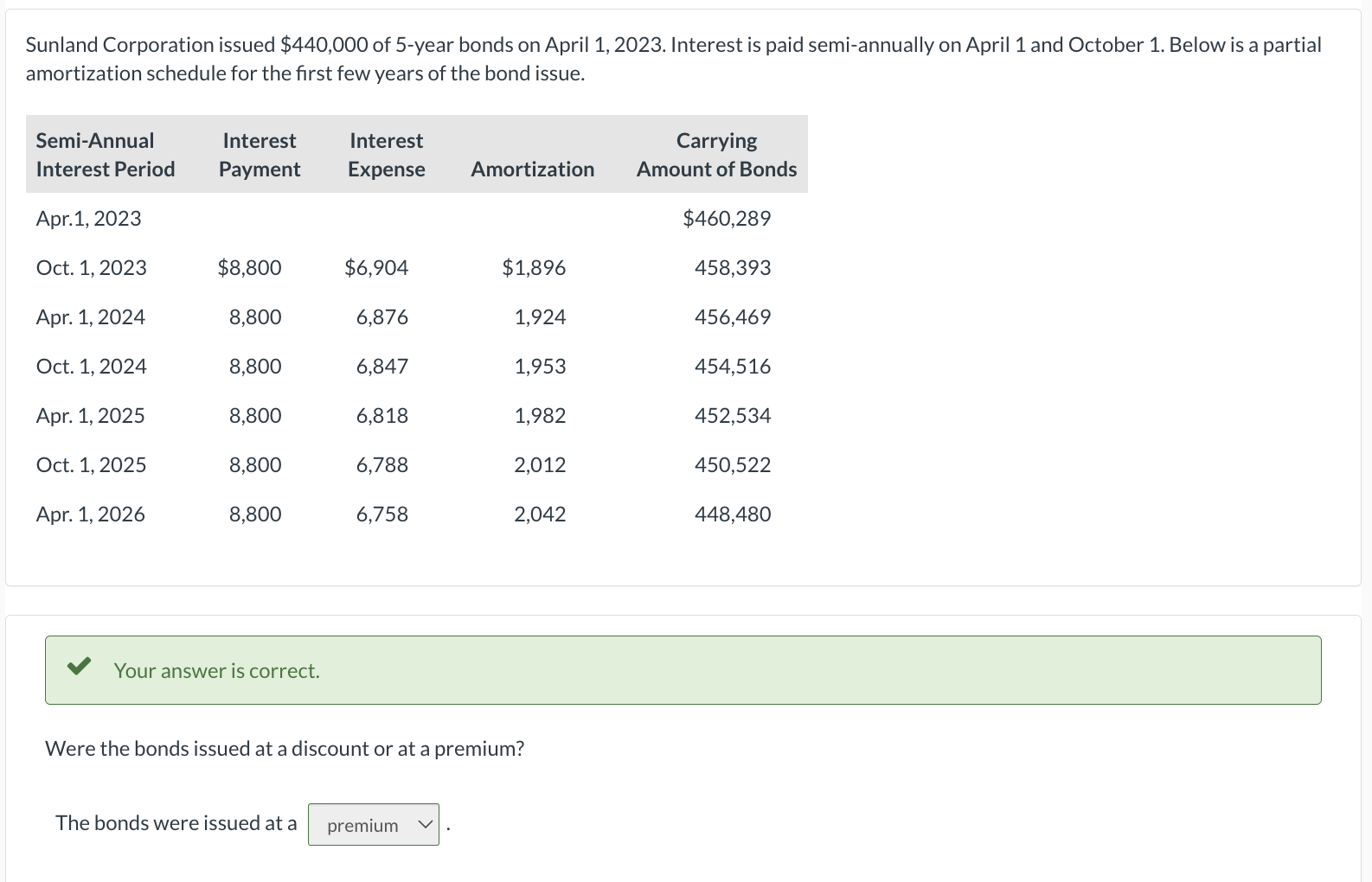1372x882 pixels.
Task: Click the 6,818 interest expense value
Action: 382,416
